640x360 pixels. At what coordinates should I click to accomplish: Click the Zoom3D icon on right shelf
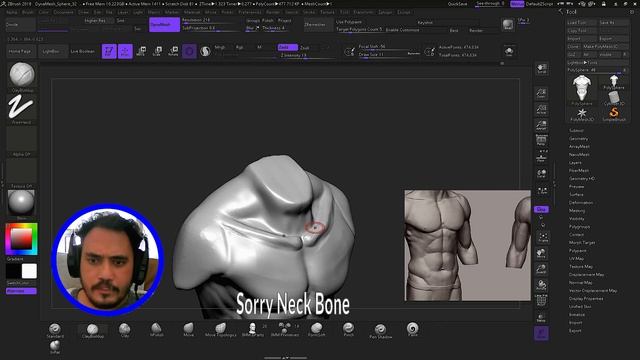tap(542, 269)
